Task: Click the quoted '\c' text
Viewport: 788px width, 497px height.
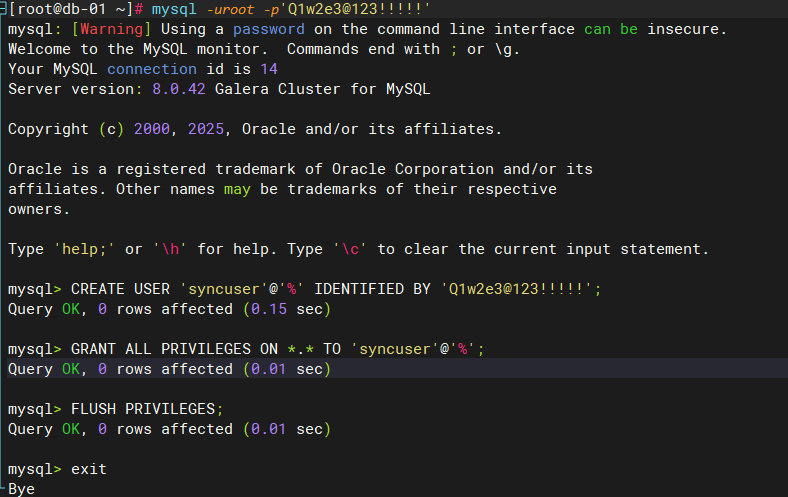Action: click(x=350, y=249)
